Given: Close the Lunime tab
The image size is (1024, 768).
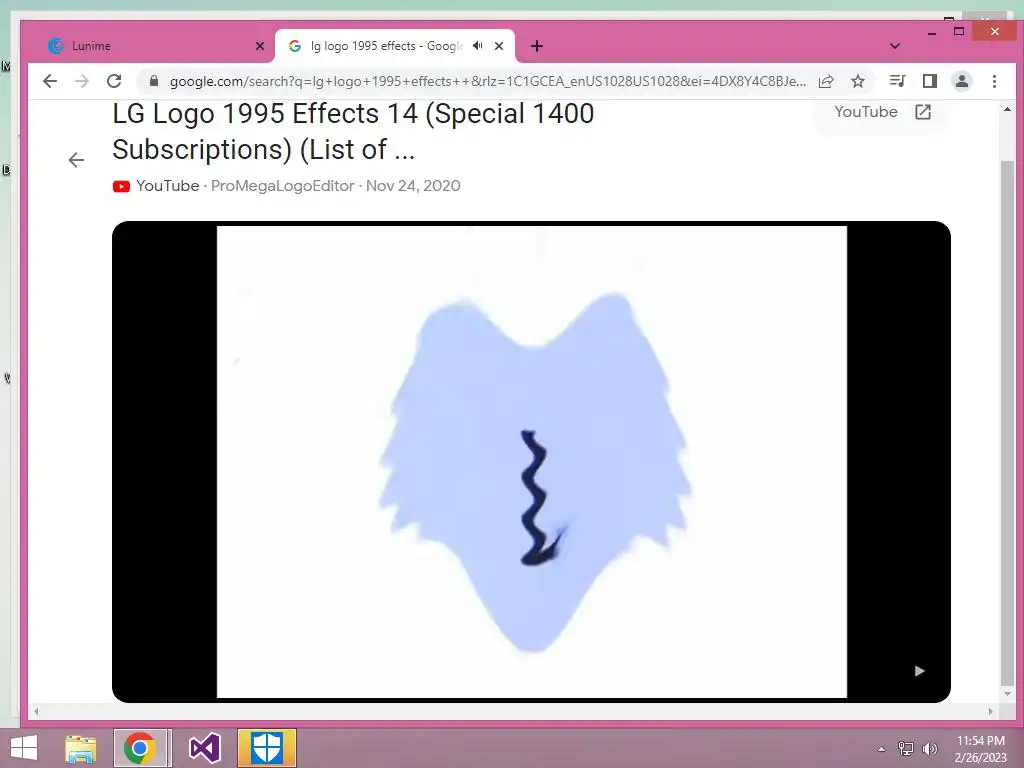Looking at the screenshot, I should [260, 46].
